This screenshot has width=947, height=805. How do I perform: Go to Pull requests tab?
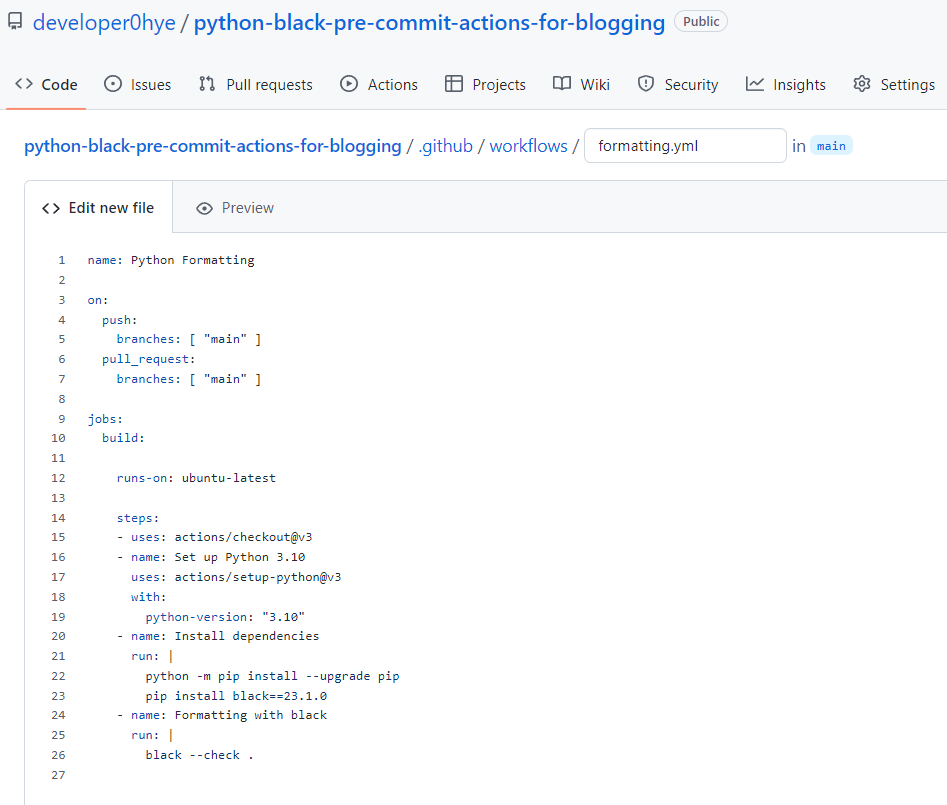256,85
